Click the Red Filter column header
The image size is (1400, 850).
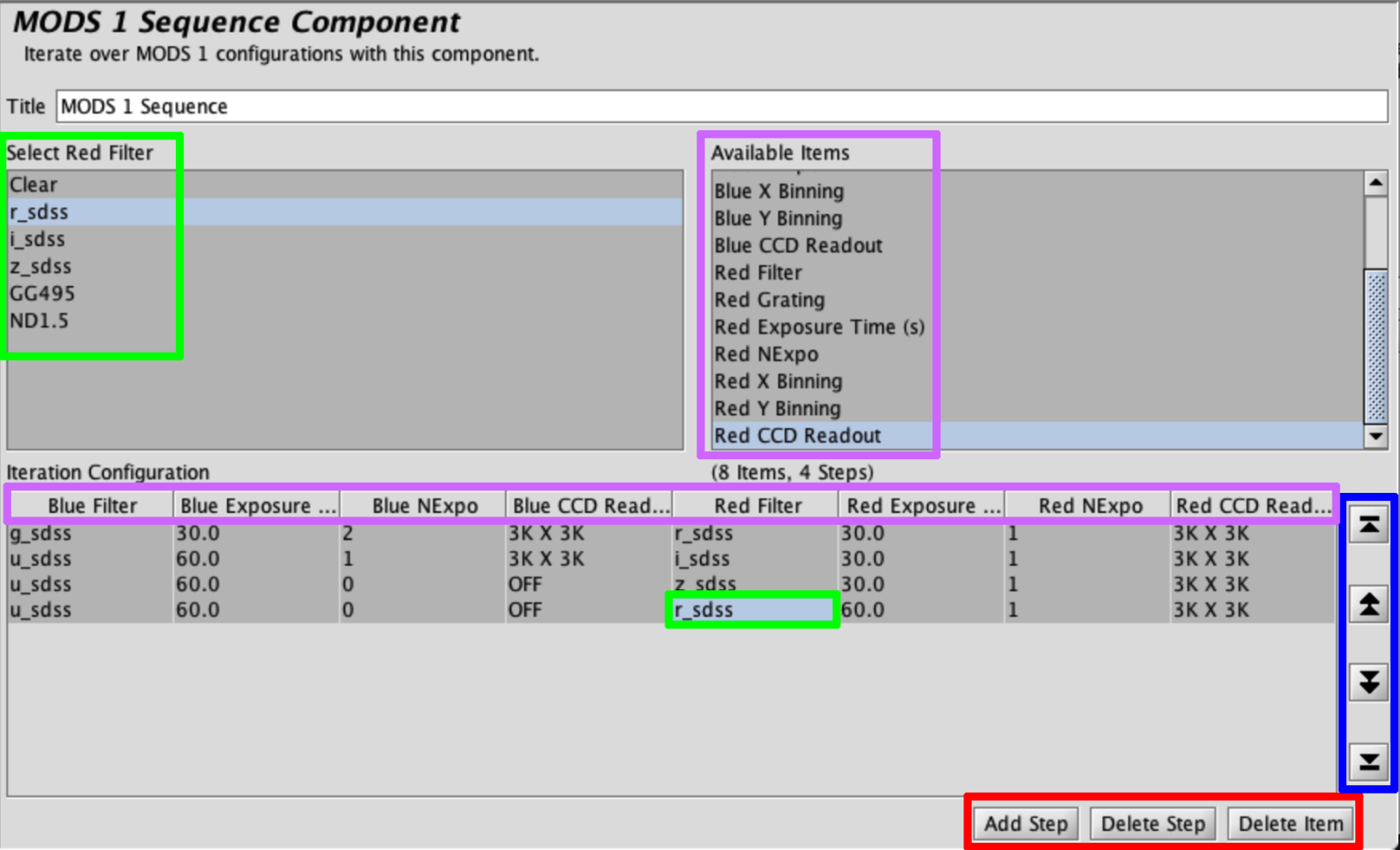pos(757,506)
